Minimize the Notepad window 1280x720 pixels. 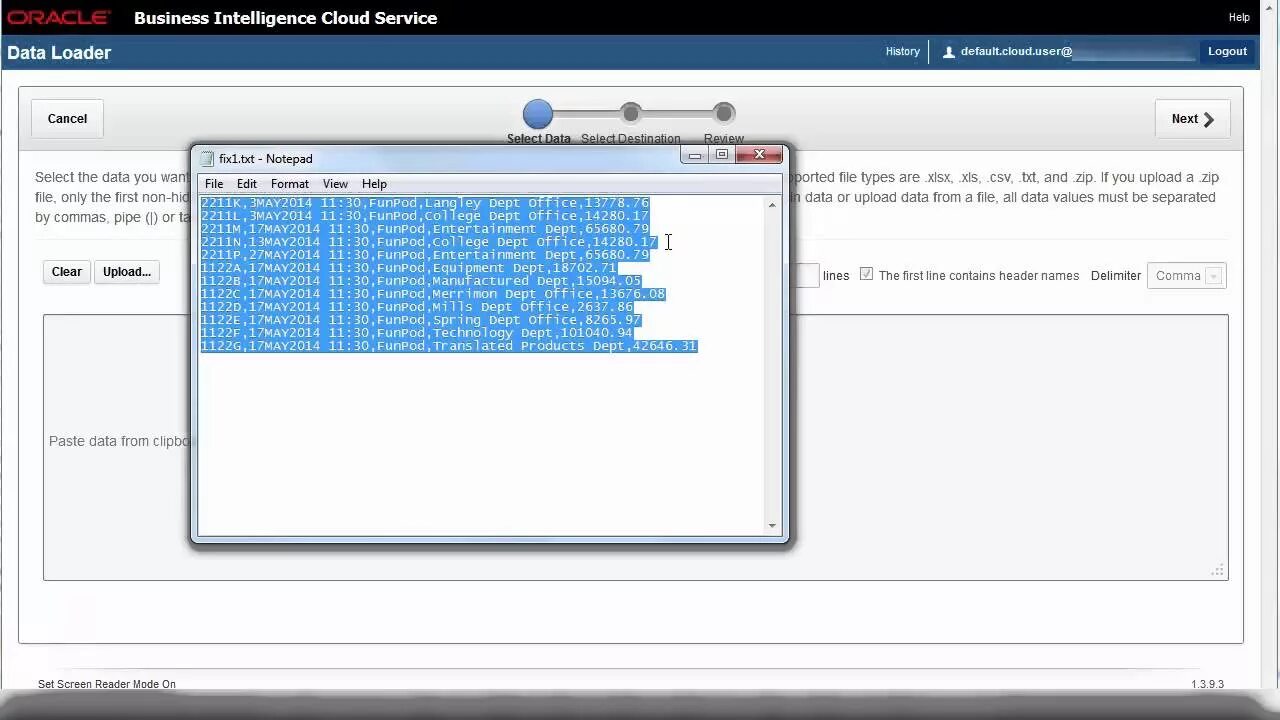[695, 155]
